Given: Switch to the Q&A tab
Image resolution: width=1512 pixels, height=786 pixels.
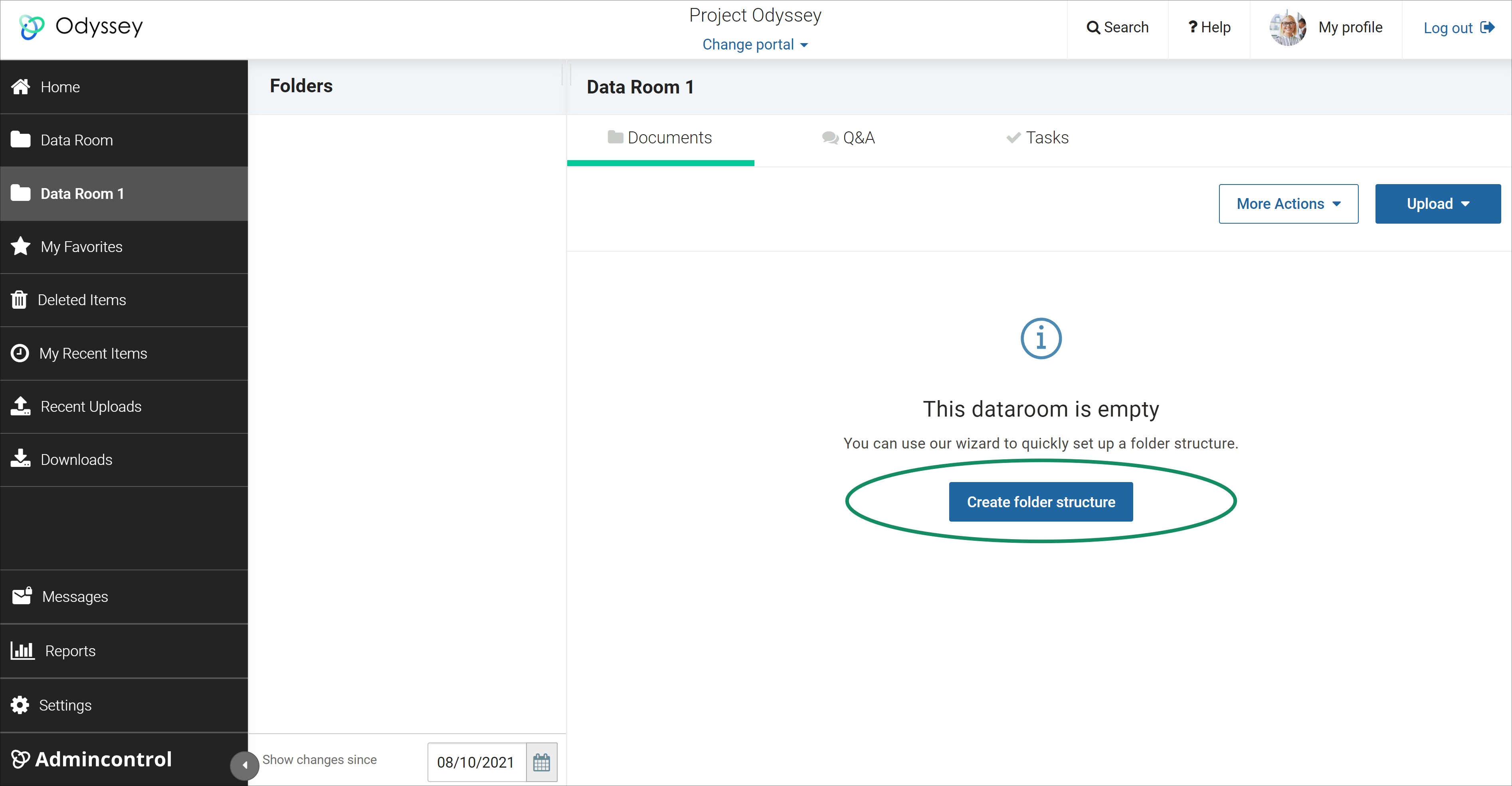Looking at the screenshot, I should [848, 137].
